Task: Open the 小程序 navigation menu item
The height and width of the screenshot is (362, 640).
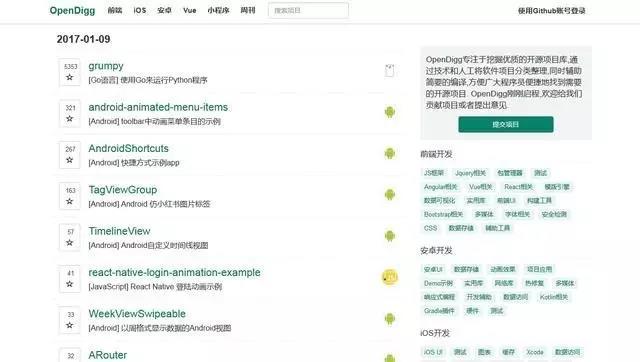Action: 218,10
